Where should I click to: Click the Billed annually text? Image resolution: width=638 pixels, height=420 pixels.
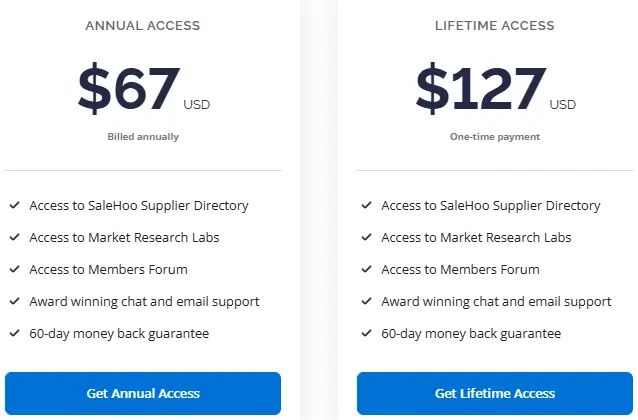(x=143, y=137)
